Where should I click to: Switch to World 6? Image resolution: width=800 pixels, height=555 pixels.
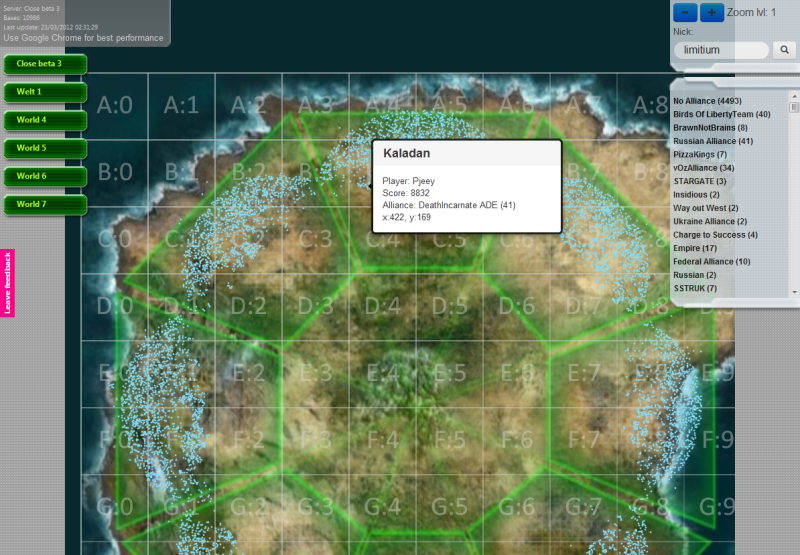point(45,176)
